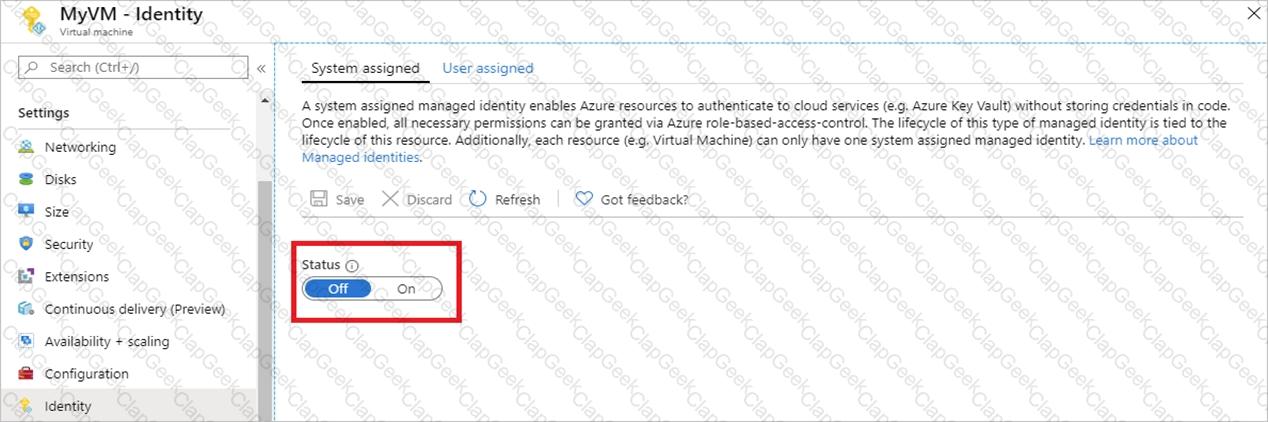Click the Disks icon in sidebar

tap(26, 180)
